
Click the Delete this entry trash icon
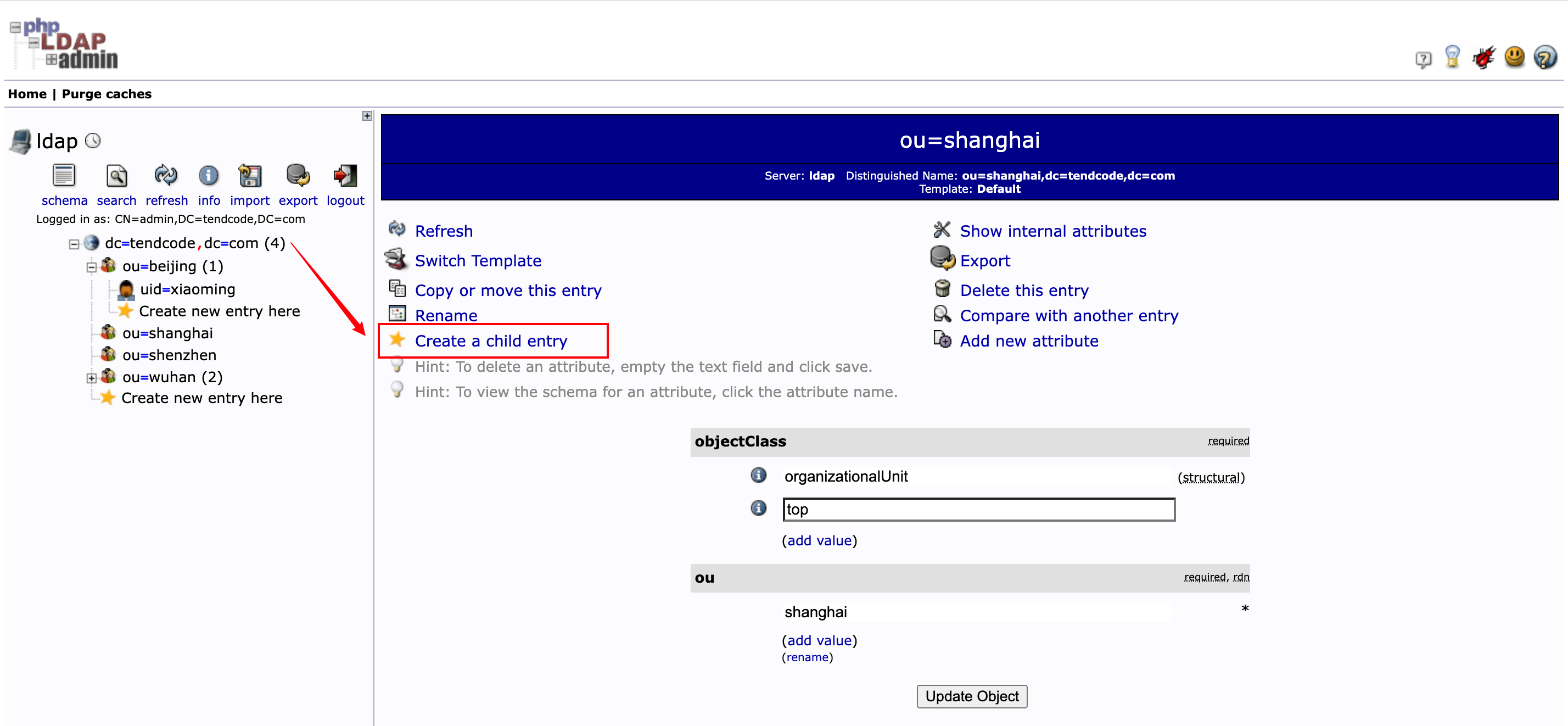point(942,288)
